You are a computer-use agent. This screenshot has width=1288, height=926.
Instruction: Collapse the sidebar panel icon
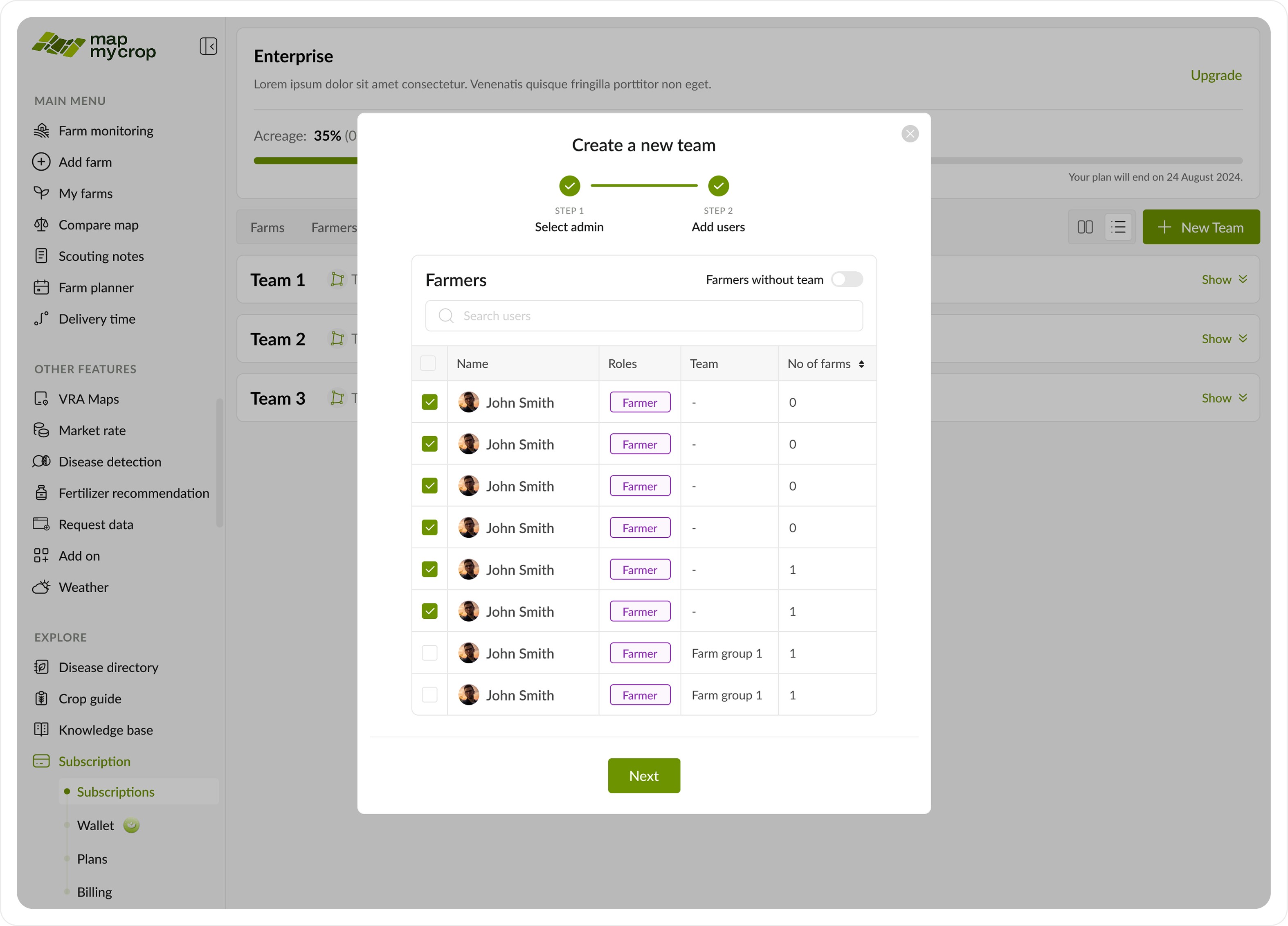tap(208, 46)
